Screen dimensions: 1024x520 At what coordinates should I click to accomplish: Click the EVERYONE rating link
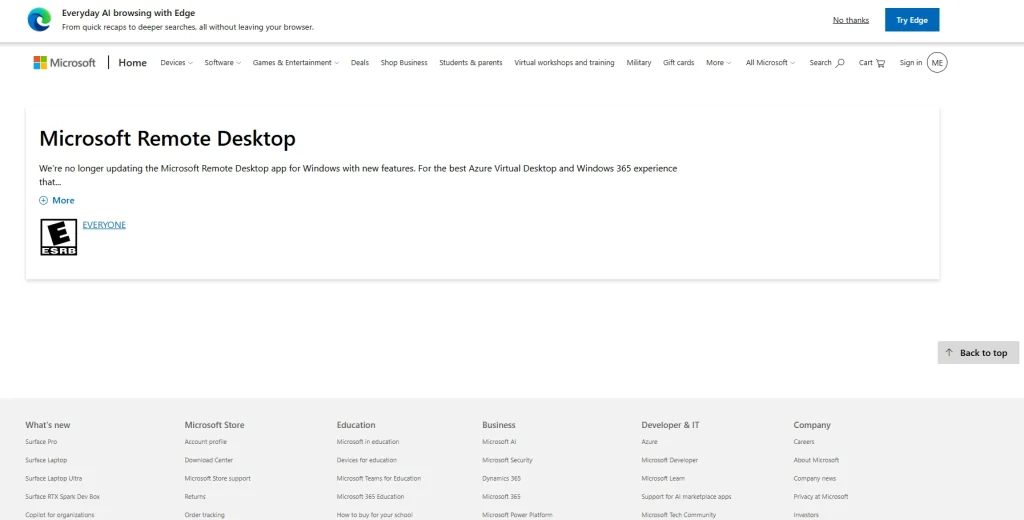[104, 225]
